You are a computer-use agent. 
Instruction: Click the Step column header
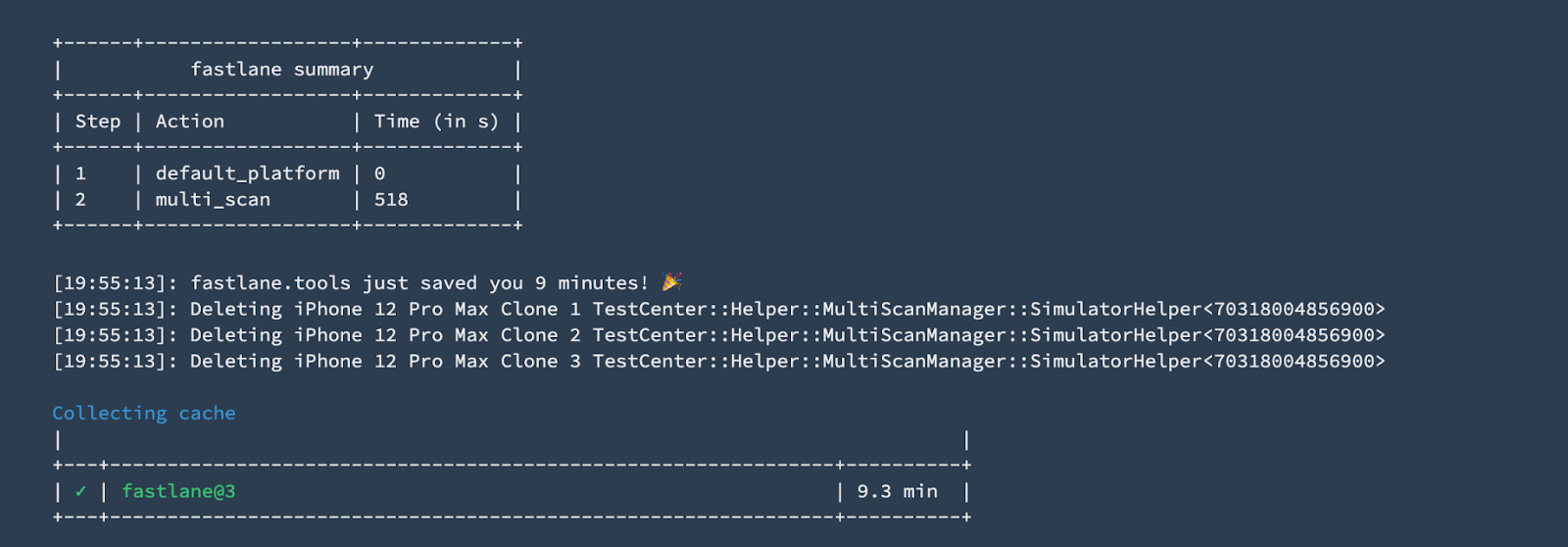[98, 122]
